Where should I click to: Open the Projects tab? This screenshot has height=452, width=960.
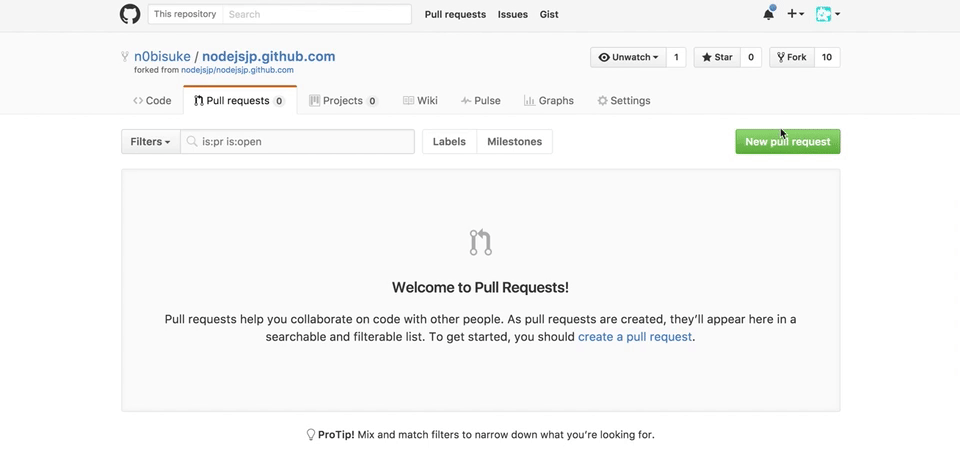tap(343, 100)
